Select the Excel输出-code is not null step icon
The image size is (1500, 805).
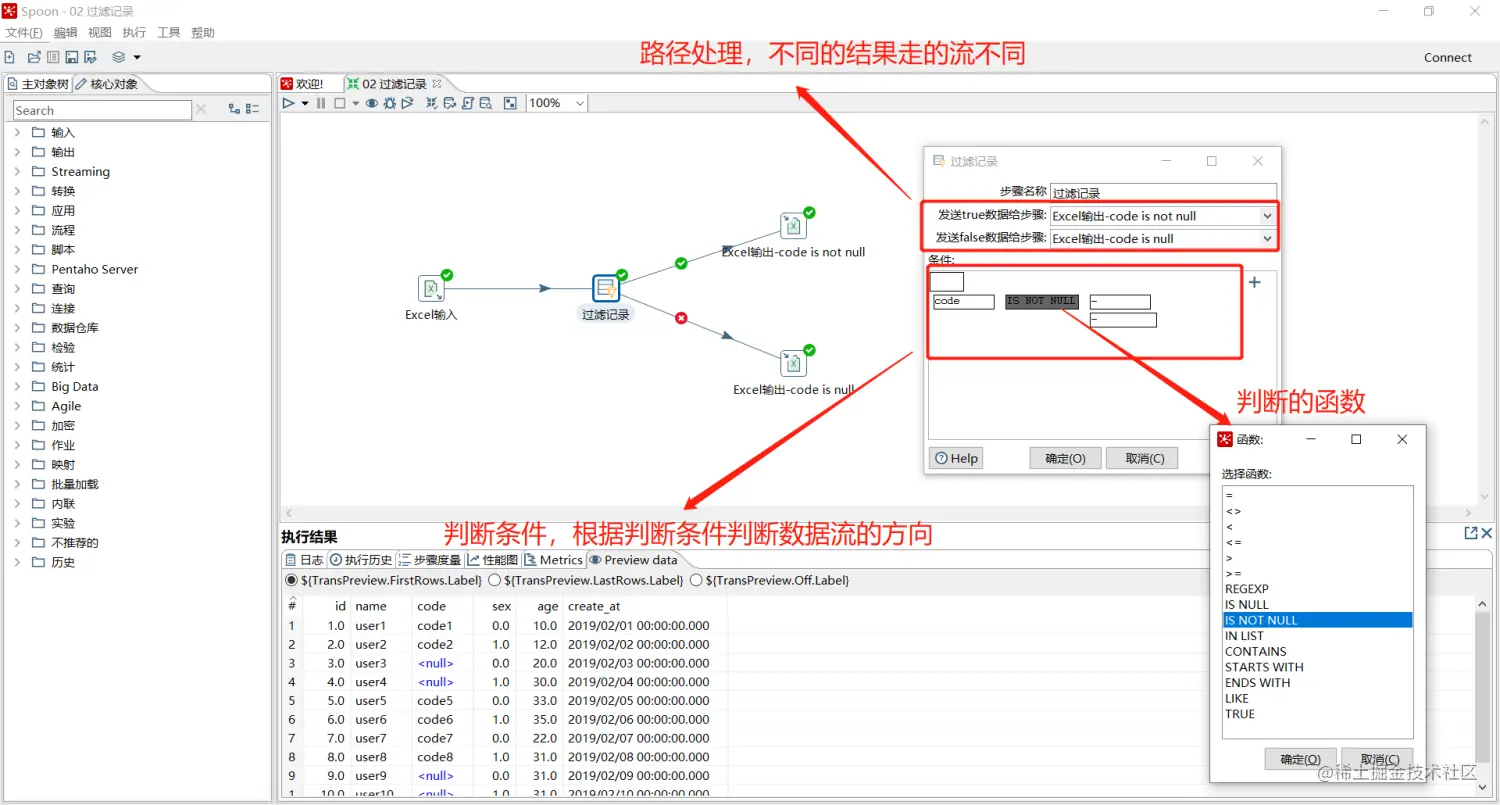(793, 225)
